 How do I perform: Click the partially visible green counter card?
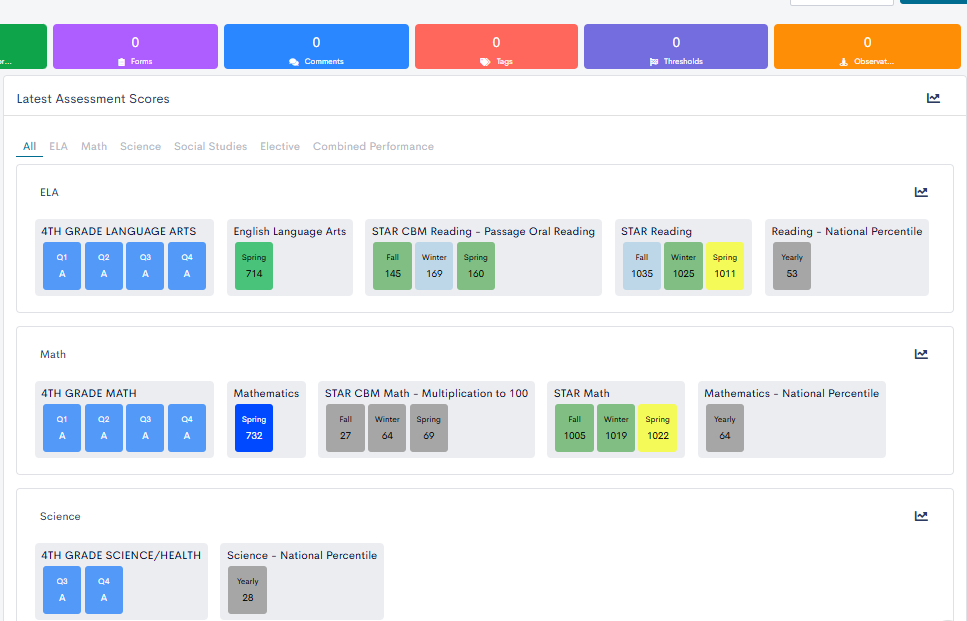23,46
